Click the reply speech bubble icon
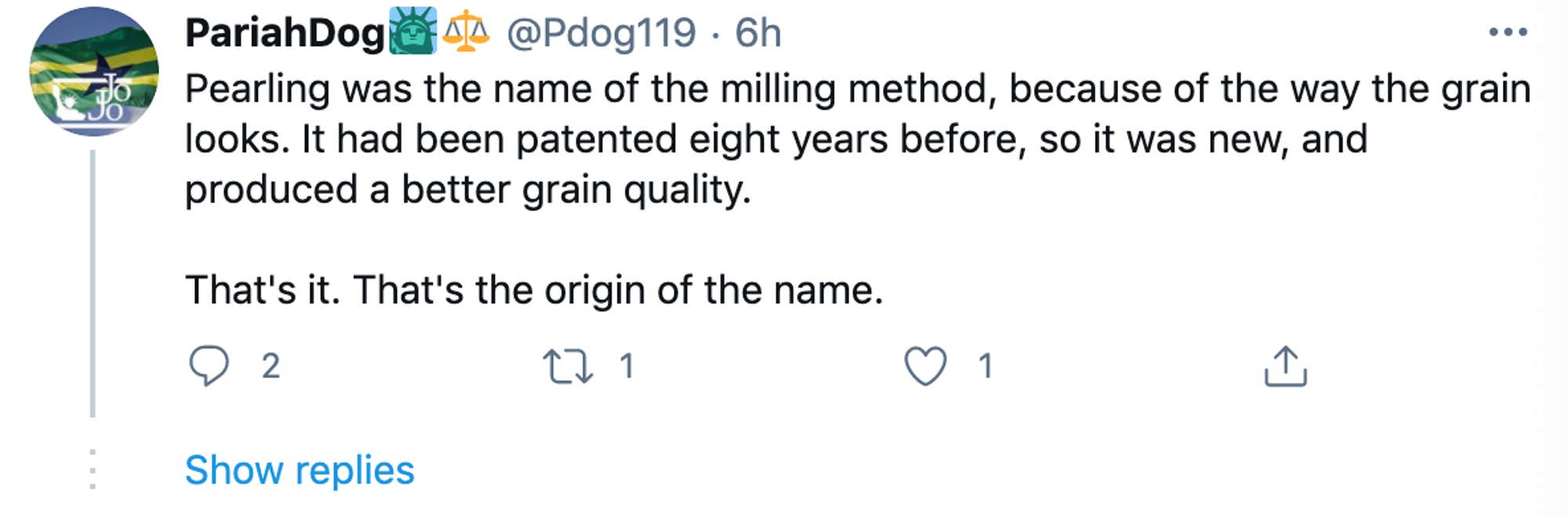 click(x=209, y=366)
